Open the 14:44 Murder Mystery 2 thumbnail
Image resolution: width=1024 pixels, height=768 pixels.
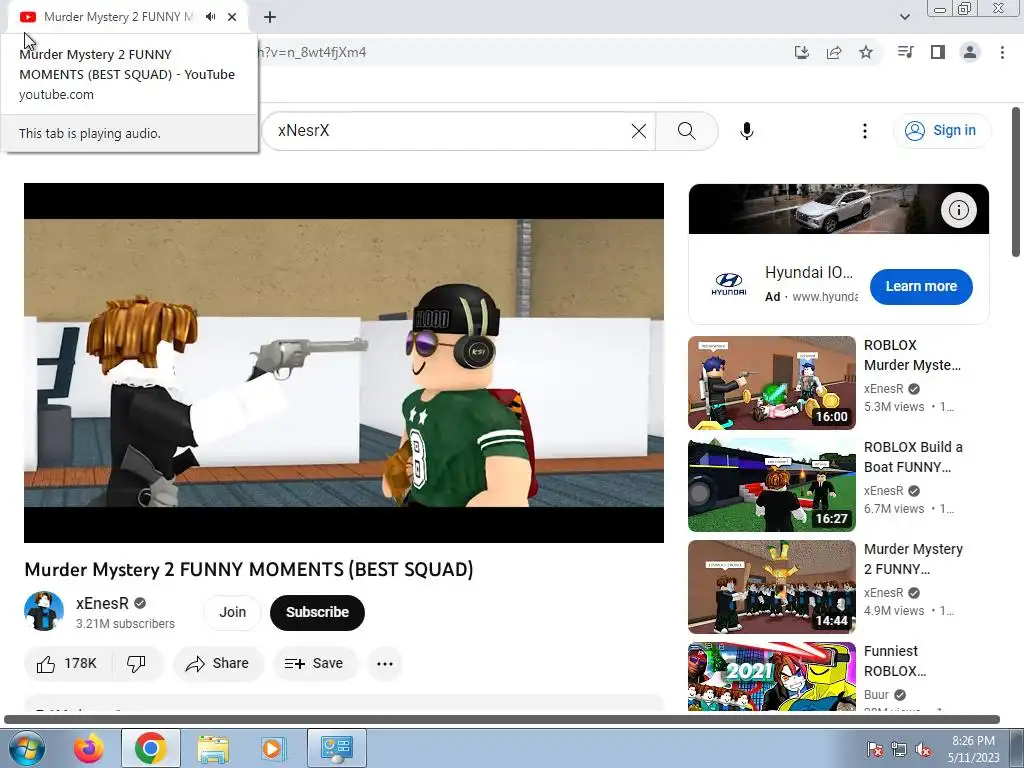(771, 586)
